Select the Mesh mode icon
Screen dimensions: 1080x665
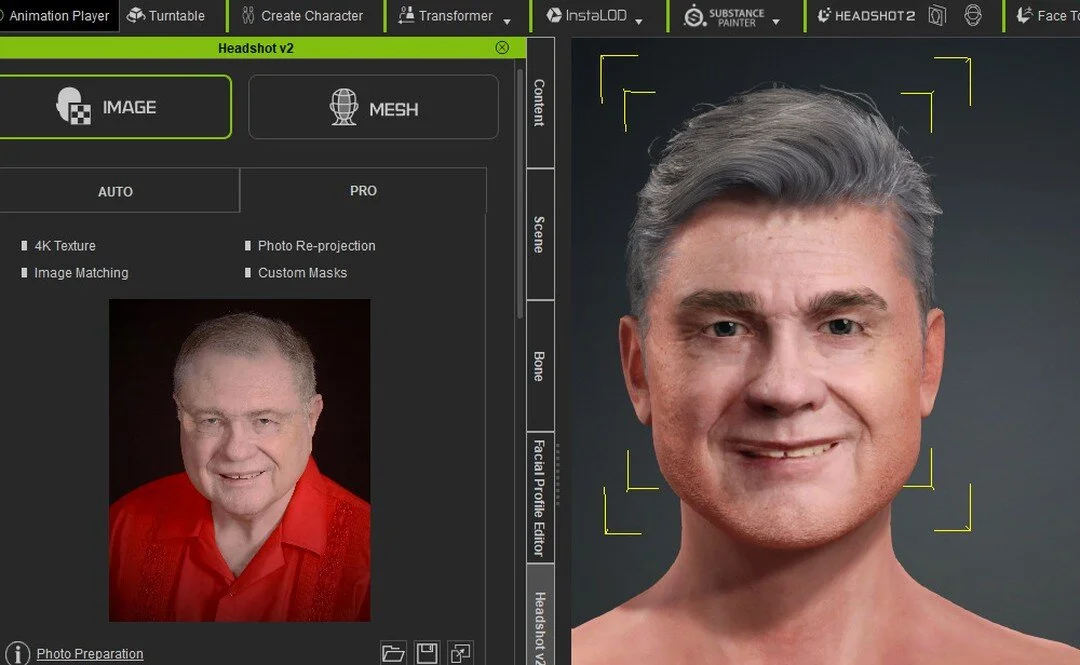click(x=344, y=107)
